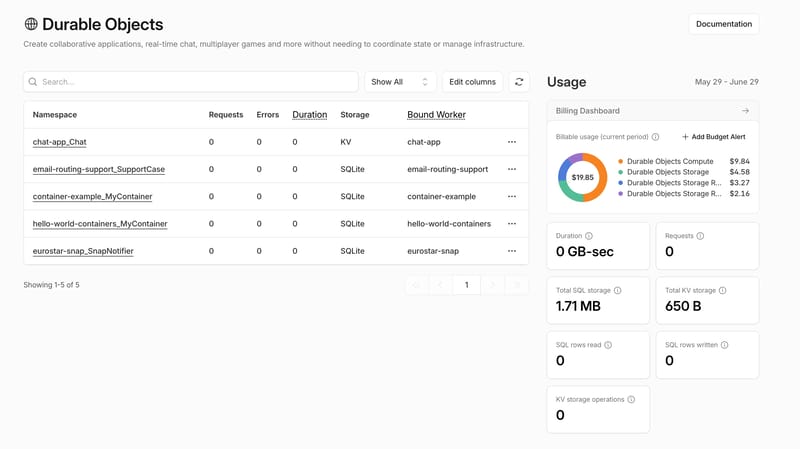This screenshot has width=800, height=449.
Task: Click the May 29 - June 29 date range
Action: (727, 82)
